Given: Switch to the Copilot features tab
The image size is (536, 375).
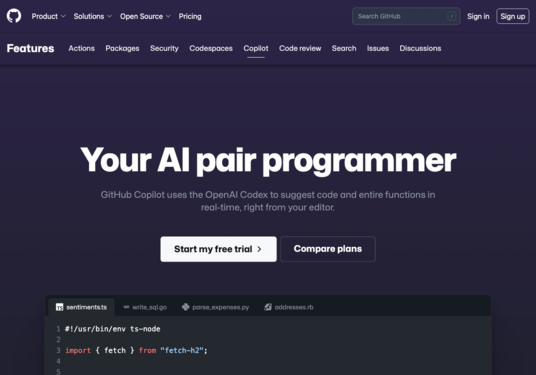Looking at the screenshot, I should point(256,49).
